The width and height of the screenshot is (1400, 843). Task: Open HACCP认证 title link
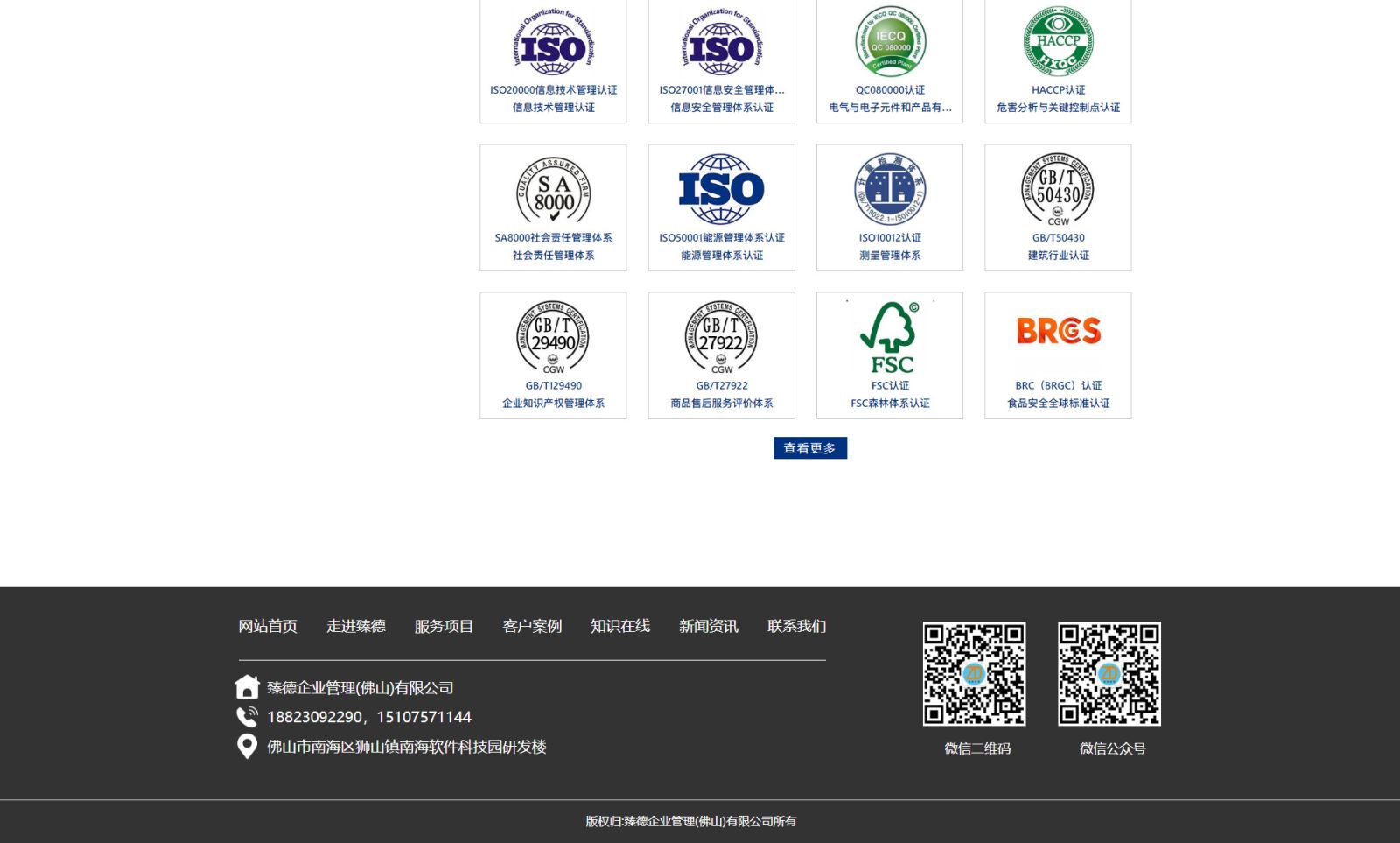(x=1058, y=90)
